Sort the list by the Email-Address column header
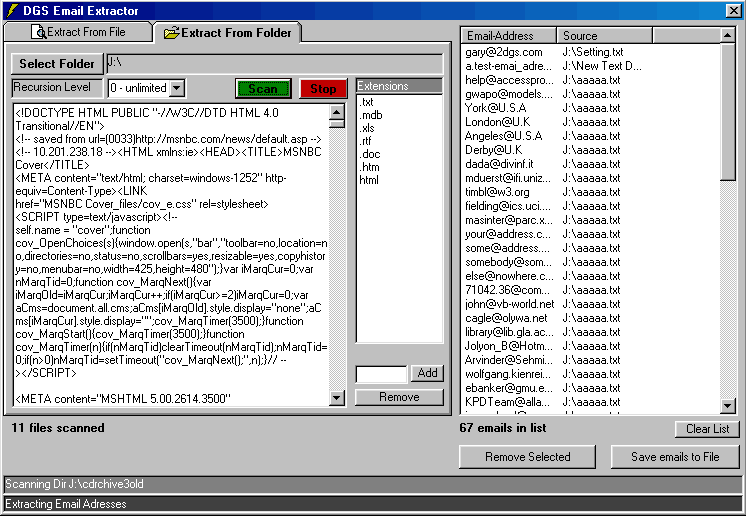The height and width of the screenshot is (516, 746). 508,36
